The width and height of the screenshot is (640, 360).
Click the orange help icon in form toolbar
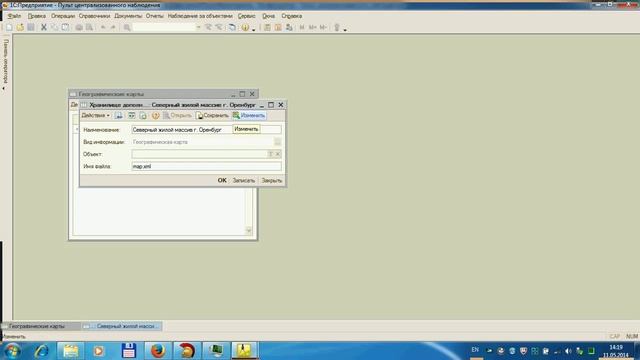[x=156, y=116]
